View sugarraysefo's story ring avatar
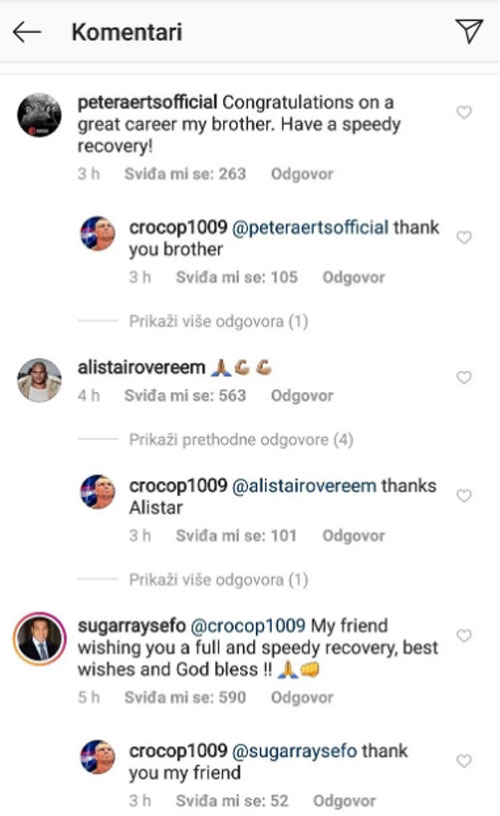 [40, 639]
